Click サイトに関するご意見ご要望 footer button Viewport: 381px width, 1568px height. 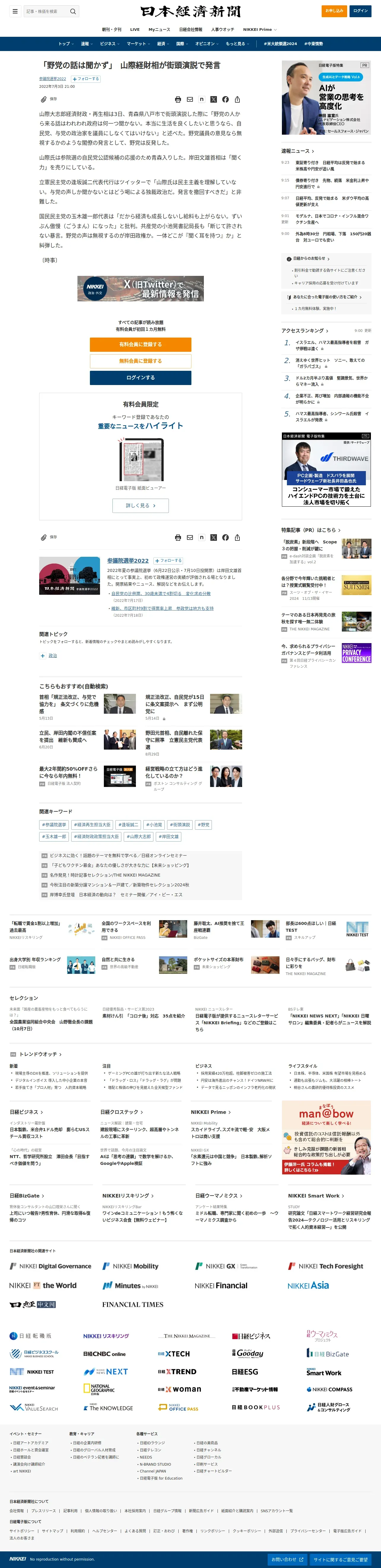(x=341, y=1559)
